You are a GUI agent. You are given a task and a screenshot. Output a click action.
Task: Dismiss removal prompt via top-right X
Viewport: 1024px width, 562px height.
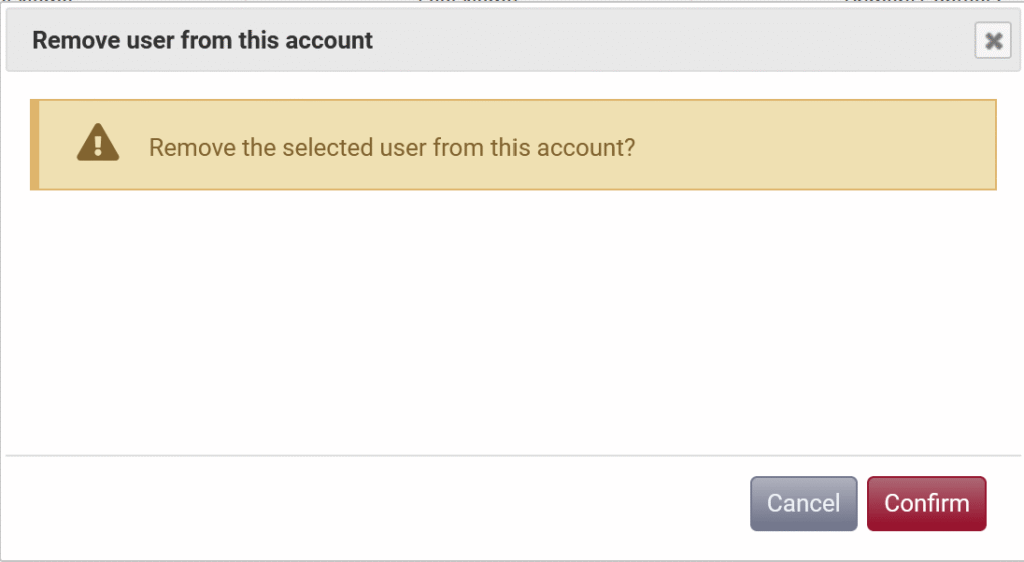pyautogui.click(x=993, y=41)
